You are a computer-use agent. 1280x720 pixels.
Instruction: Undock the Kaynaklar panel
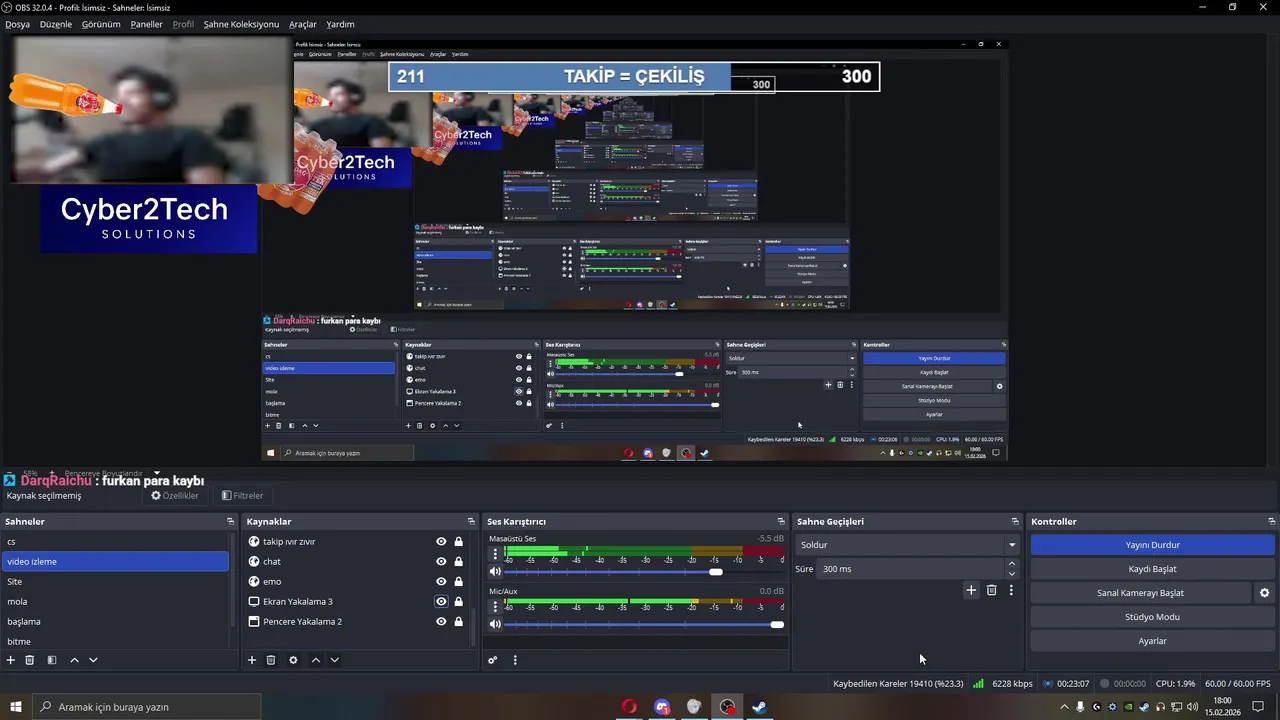[471, 522]
